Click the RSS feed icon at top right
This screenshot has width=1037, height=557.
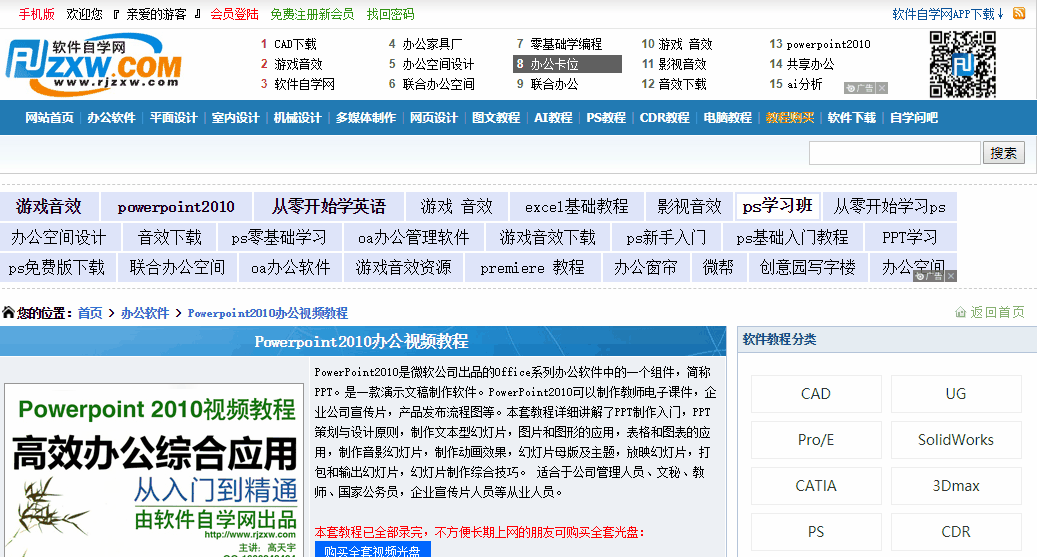pyautogui.click(x=1019, y=13)
